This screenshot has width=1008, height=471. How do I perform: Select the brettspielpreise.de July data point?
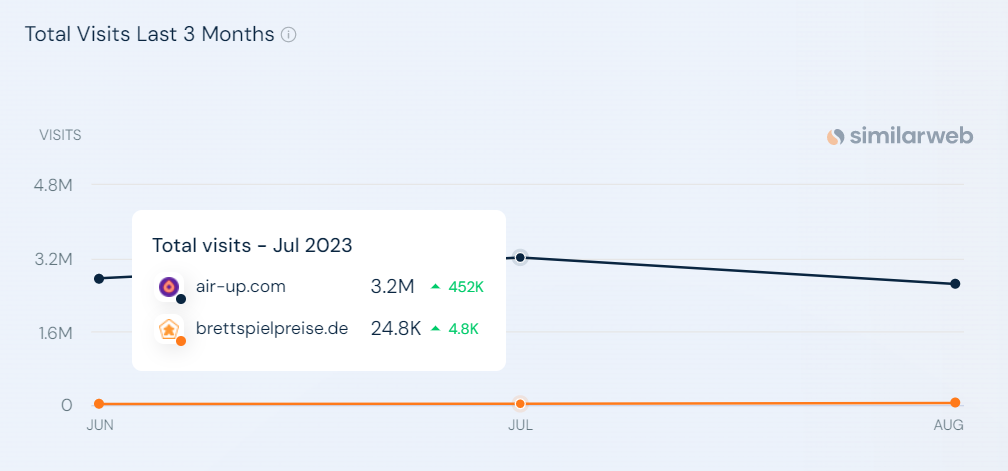click(520, 404)
